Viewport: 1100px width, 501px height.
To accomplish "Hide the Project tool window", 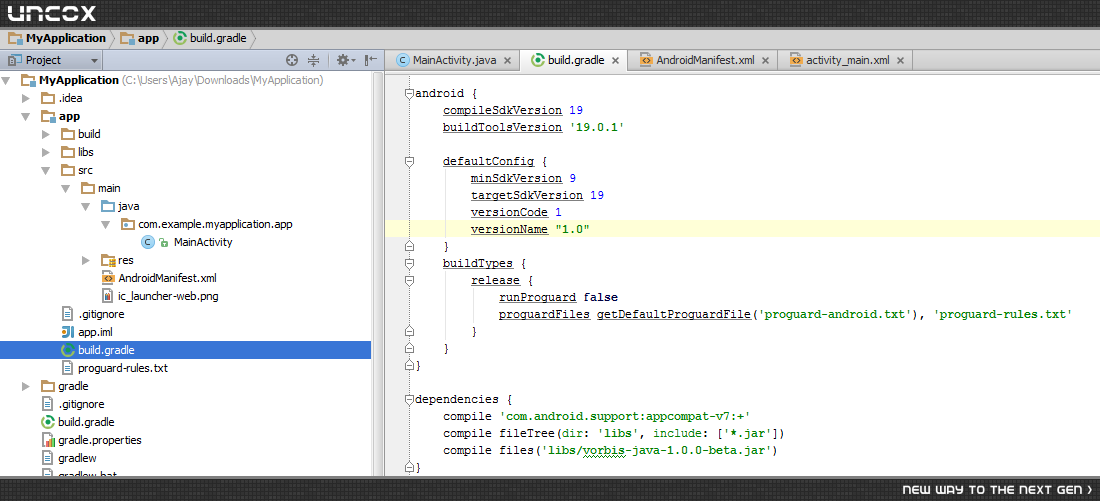I will [371, 60].
